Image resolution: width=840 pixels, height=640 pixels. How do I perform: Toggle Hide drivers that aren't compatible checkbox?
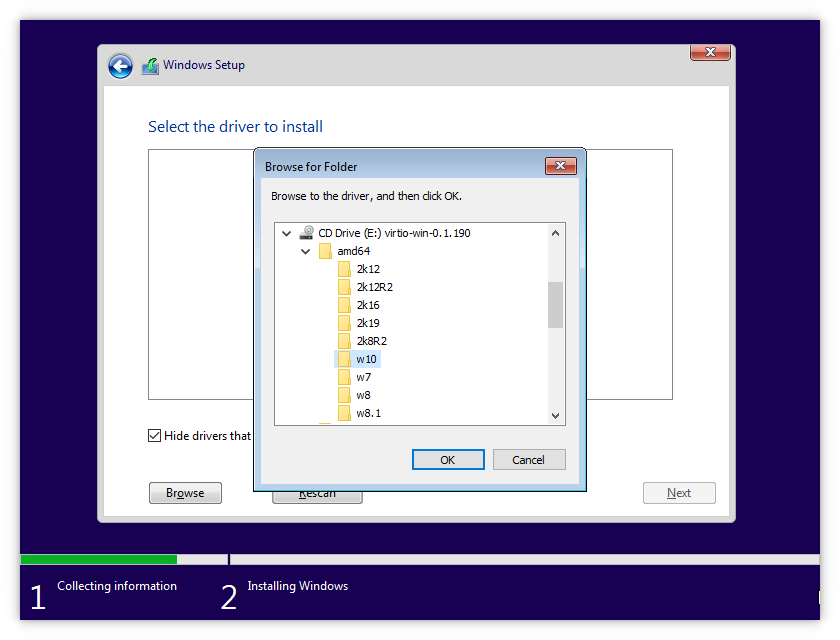(154, 435)
